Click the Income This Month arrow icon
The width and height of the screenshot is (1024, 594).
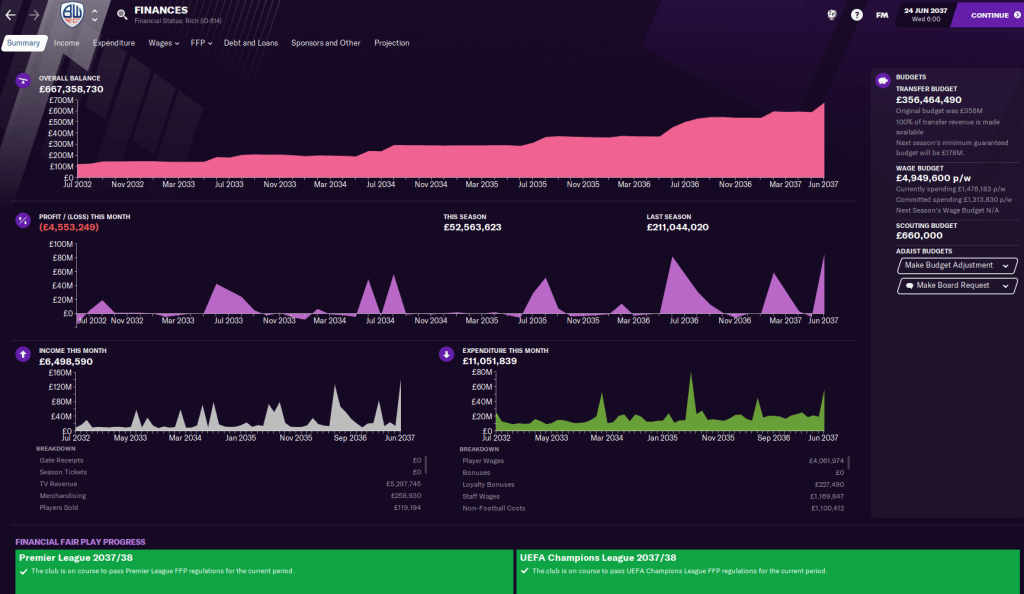(x=23, y=354)
